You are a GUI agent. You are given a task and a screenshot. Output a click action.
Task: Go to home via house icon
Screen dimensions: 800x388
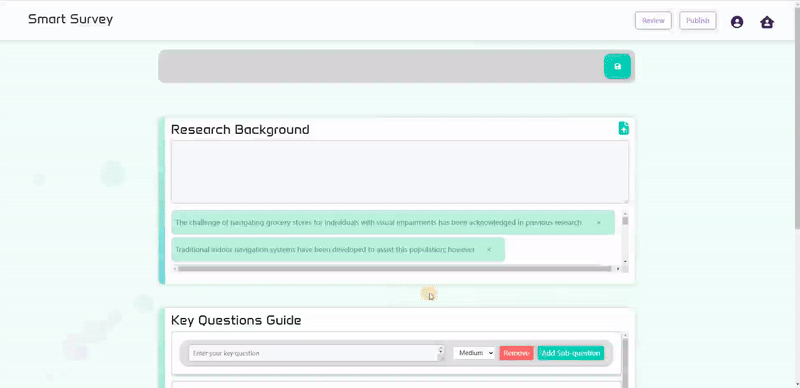tap(767, 22)
